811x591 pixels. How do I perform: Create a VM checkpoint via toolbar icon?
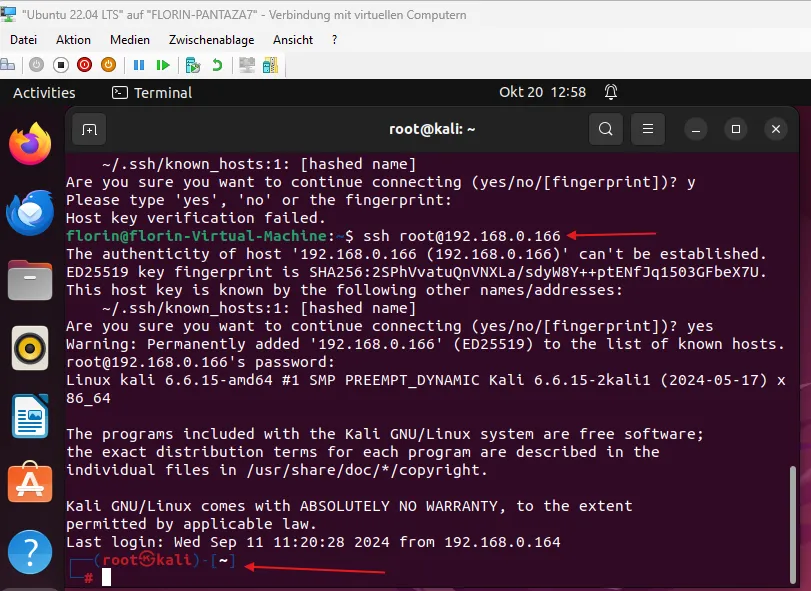point(193,65)
